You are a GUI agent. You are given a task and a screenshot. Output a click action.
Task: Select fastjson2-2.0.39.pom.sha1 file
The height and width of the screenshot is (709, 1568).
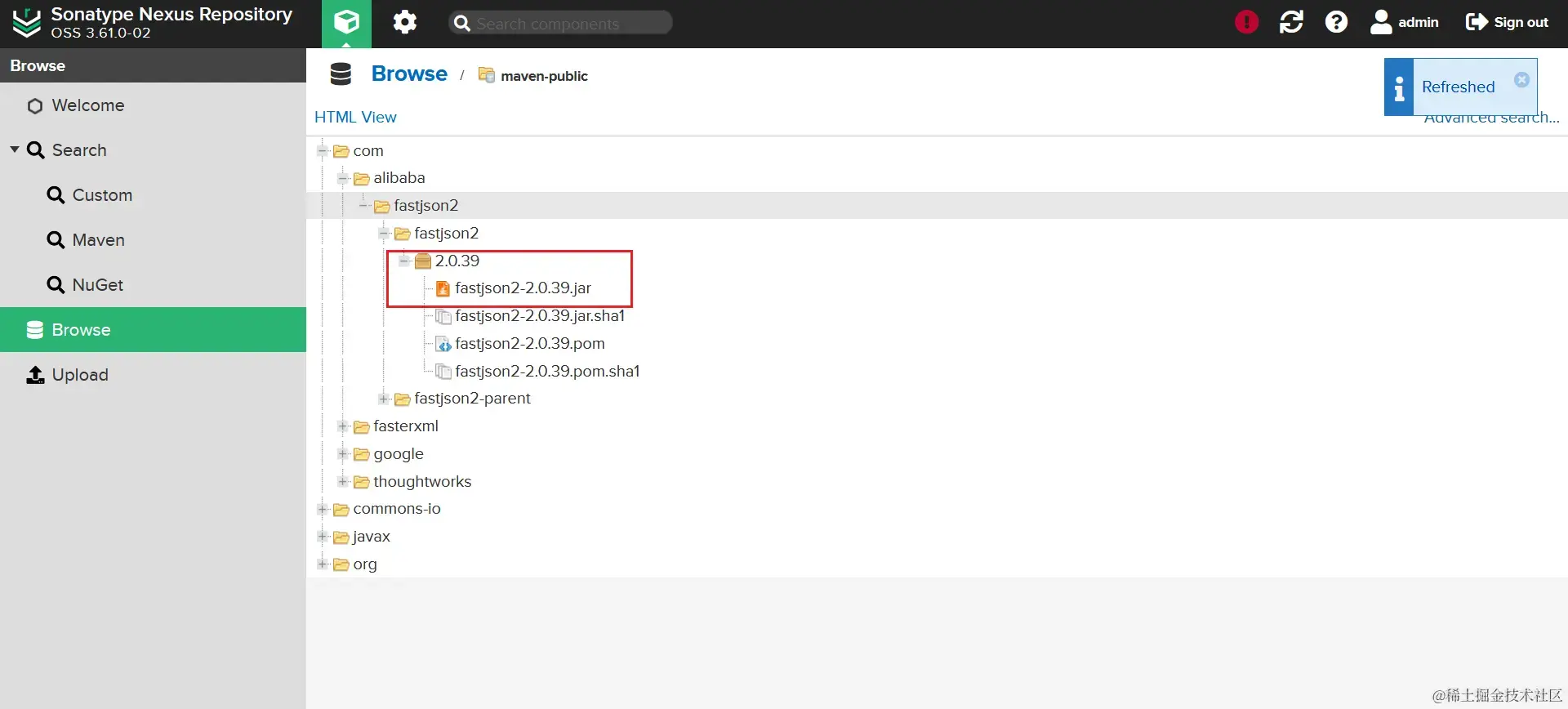pyautogui.click(x=547, y=372)
